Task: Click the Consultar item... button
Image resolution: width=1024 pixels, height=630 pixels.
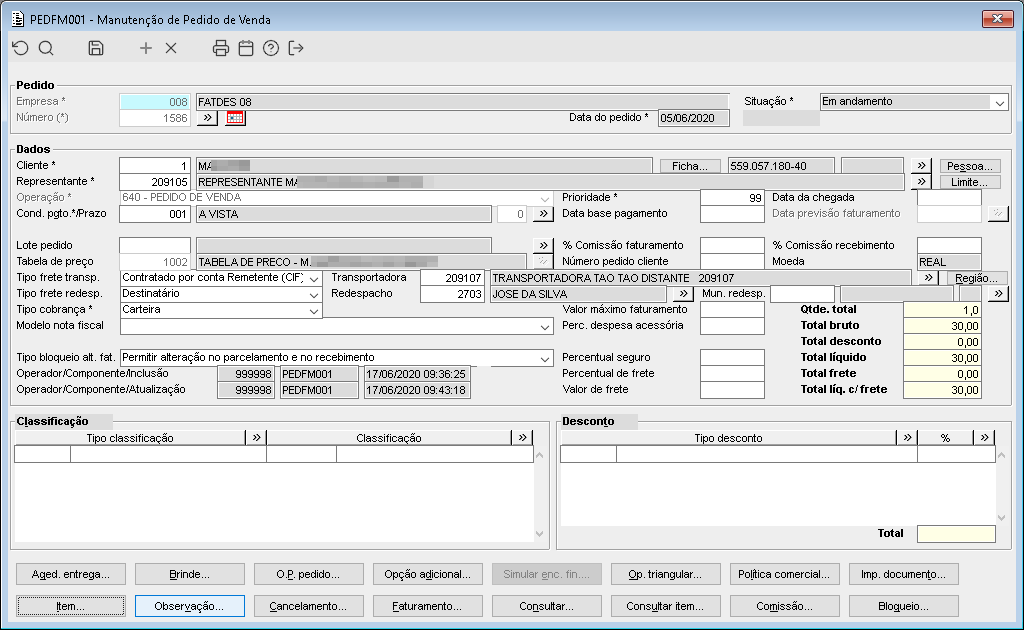Action: tap(665, 606)
